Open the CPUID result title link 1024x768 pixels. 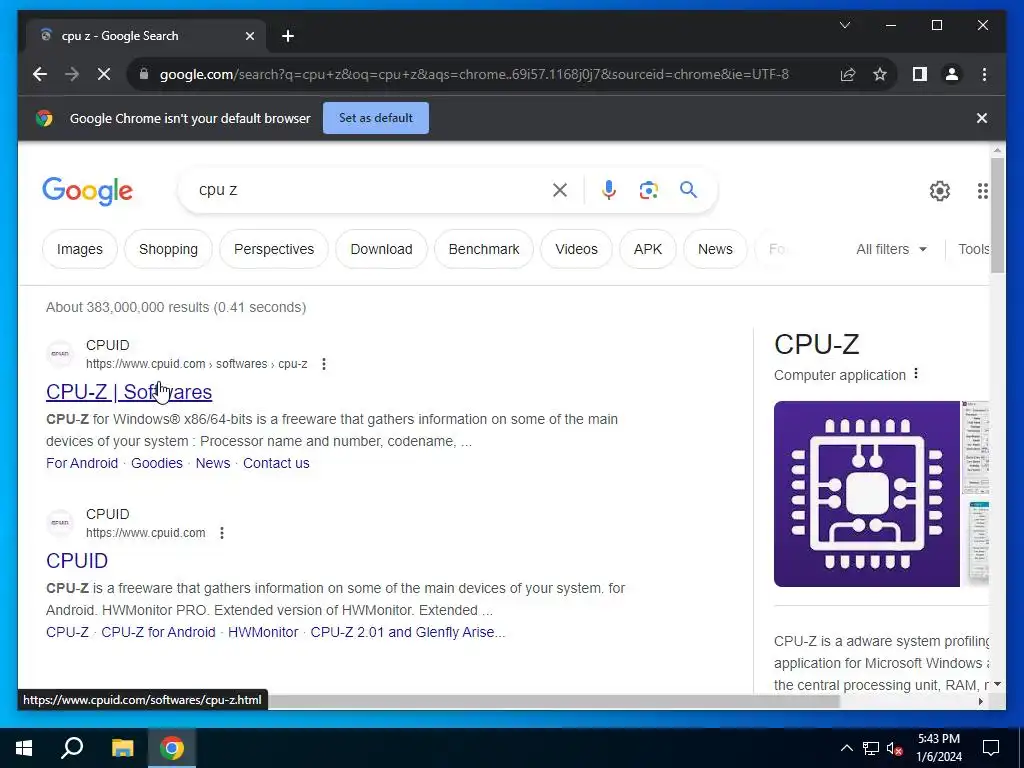point(77,561)
